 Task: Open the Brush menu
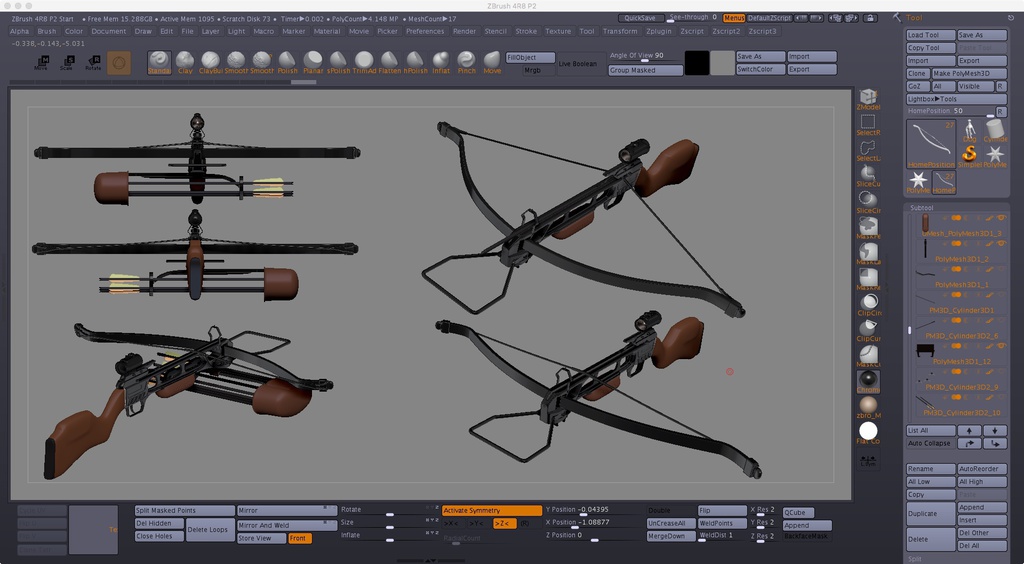pos(46,31)
